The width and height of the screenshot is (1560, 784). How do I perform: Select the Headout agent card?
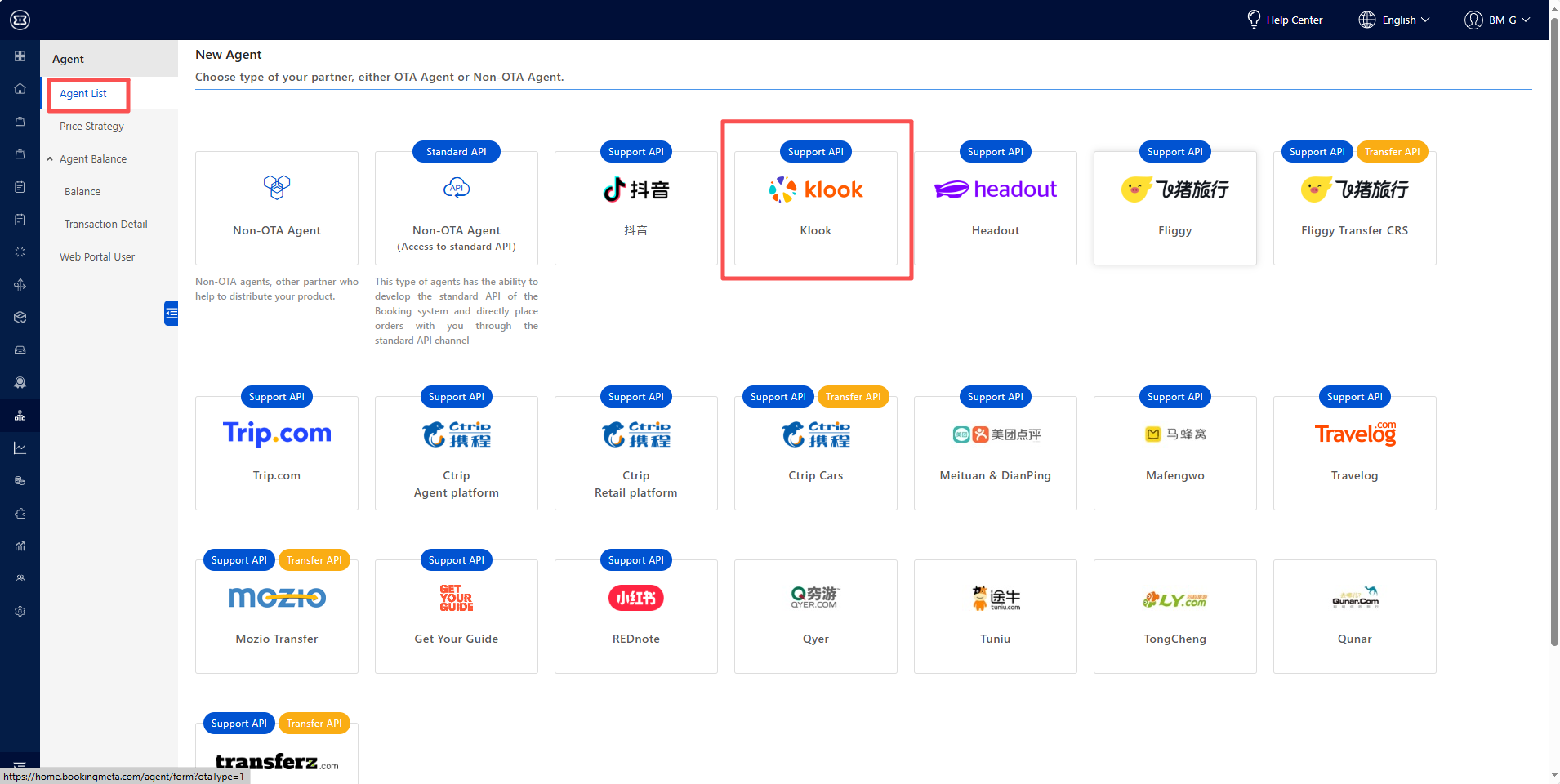coord(995,208)
